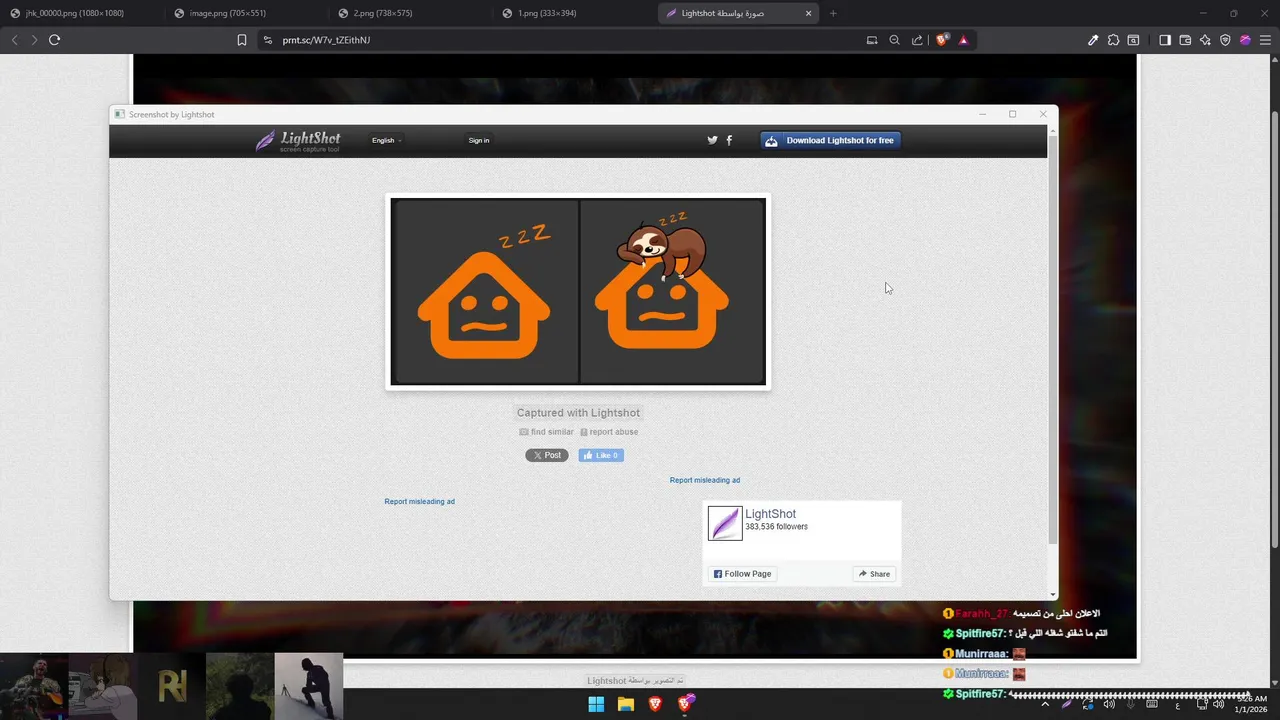
Task: Toggle the browser sidebar panel icon
Action: (x=1165, y=40)
